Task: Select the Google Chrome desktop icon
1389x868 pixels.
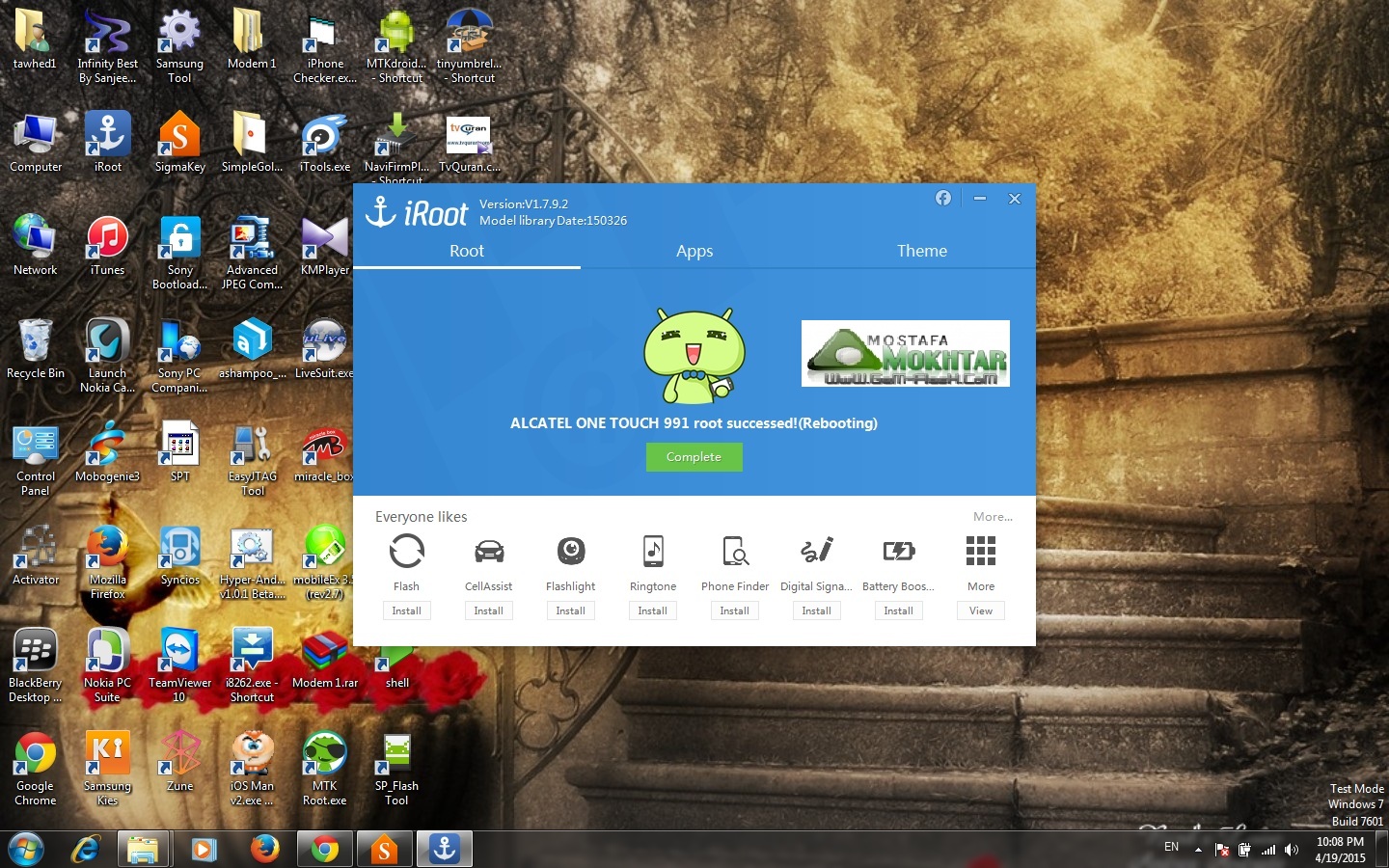Action: click(36, 769)
